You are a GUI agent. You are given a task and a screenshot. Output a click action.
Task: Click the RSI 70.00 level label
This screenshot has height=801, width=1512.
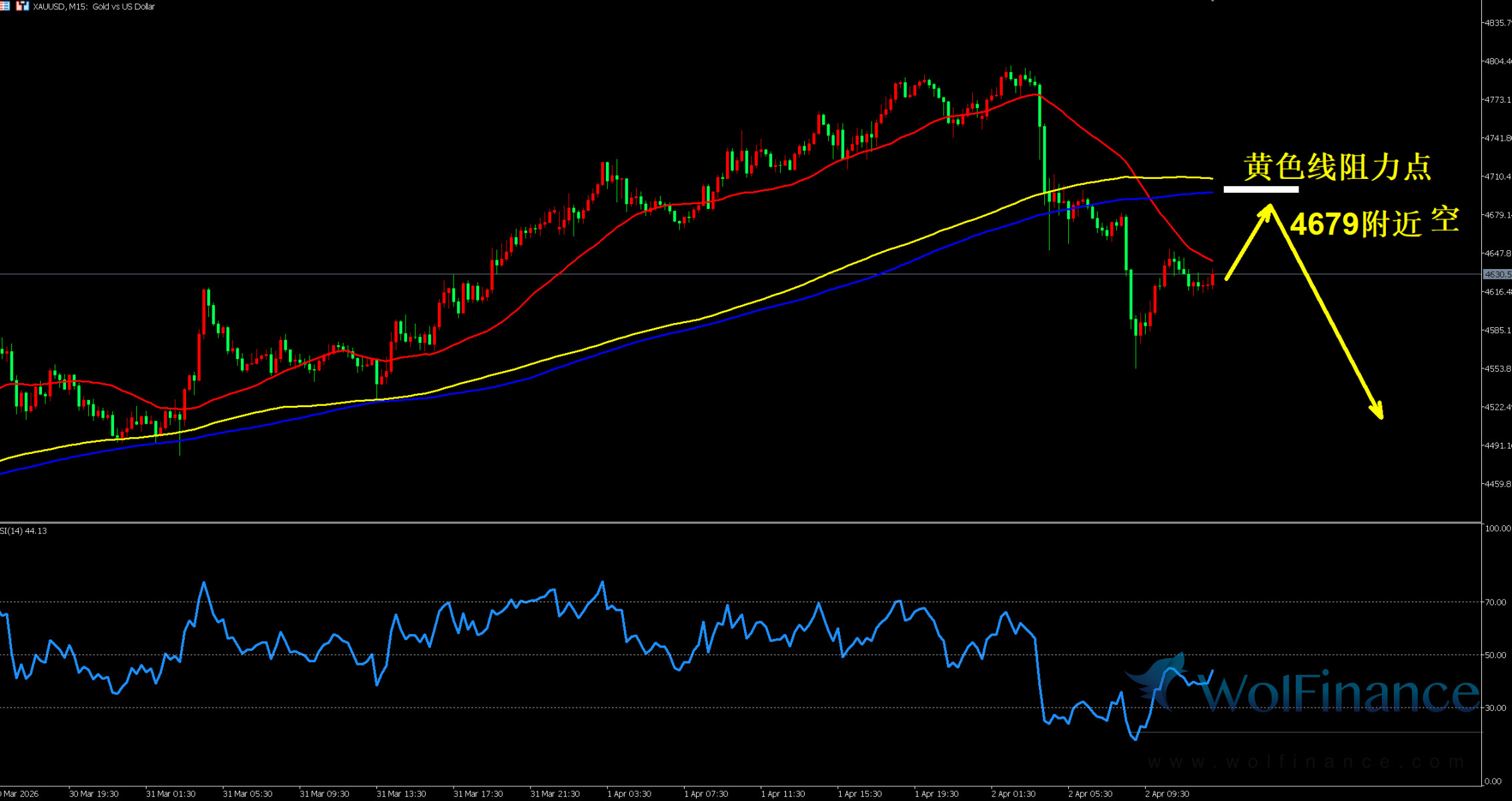(1495, 602)
